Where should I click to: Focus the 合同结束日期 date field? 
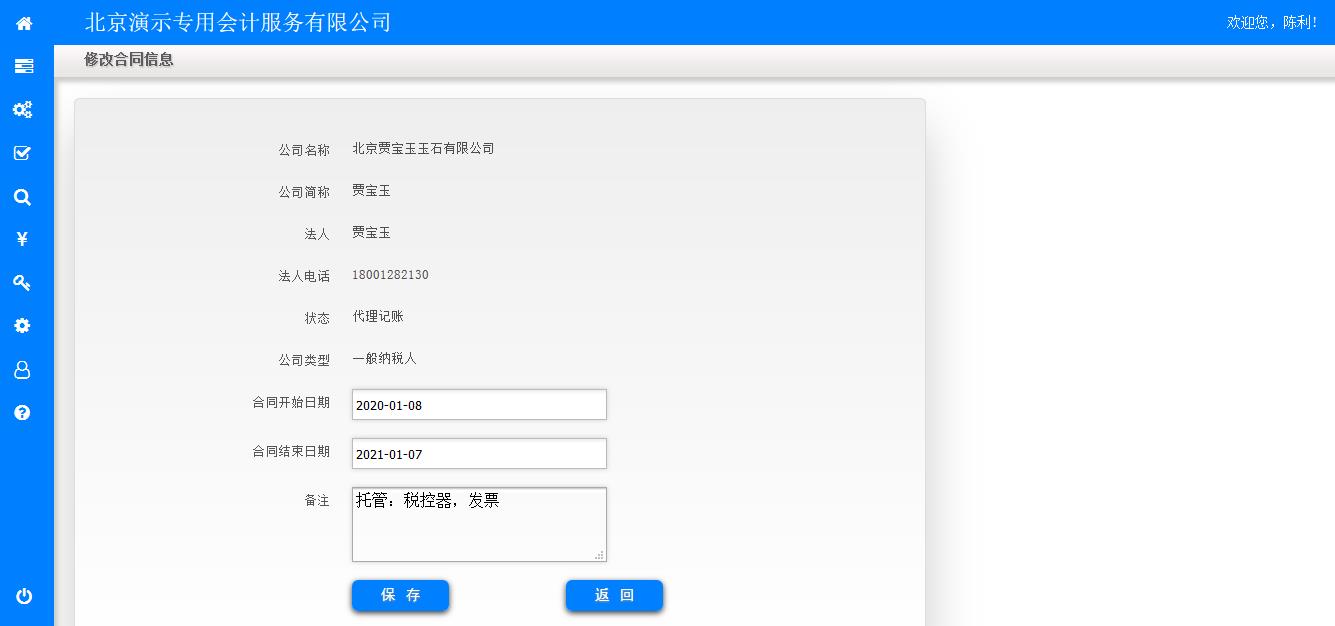point(479,454)
